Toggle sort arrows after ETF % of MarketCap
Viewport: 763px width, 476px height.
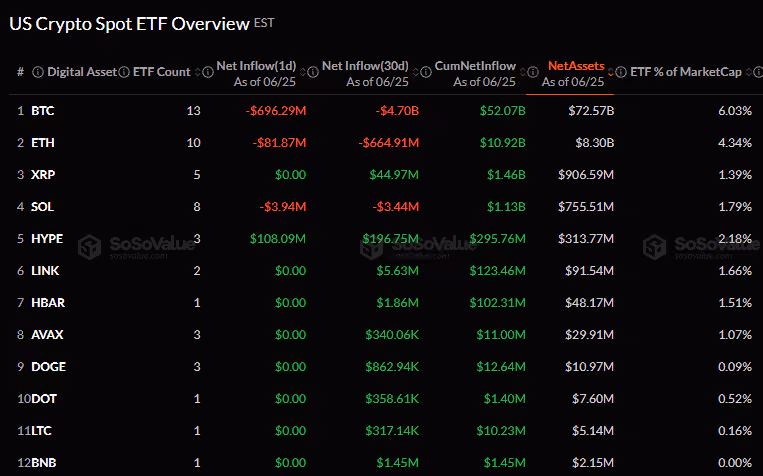point(749,72)
